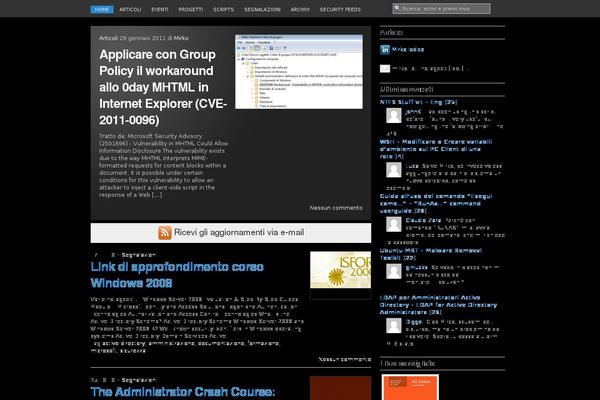Open the 'NTFS Stuff' commented article link
Screen dimensions: 600x400
[418, 102]
